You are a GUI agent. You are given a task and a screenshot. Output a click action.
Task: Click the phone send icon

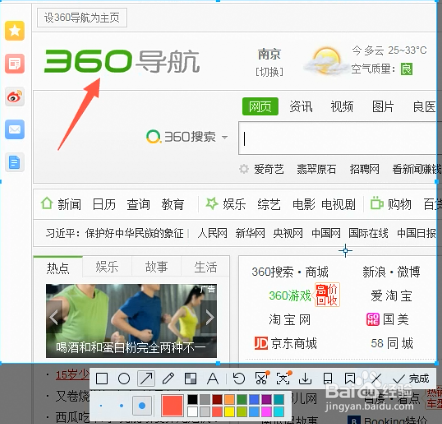(328, 379)
